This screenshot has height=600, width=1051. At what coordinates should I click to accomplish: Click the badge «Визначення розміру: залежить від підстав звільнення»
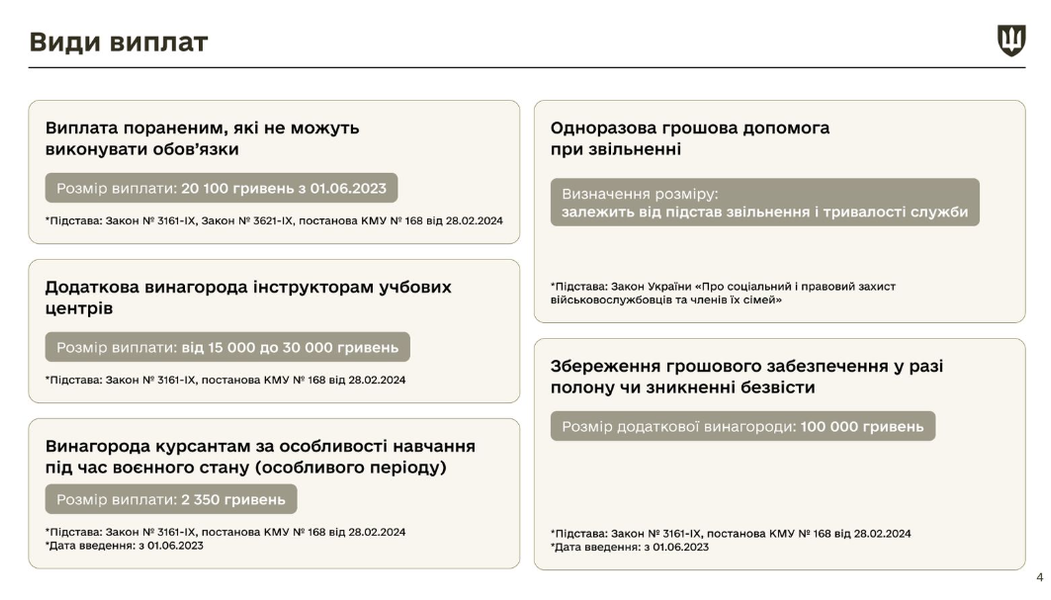765,201
